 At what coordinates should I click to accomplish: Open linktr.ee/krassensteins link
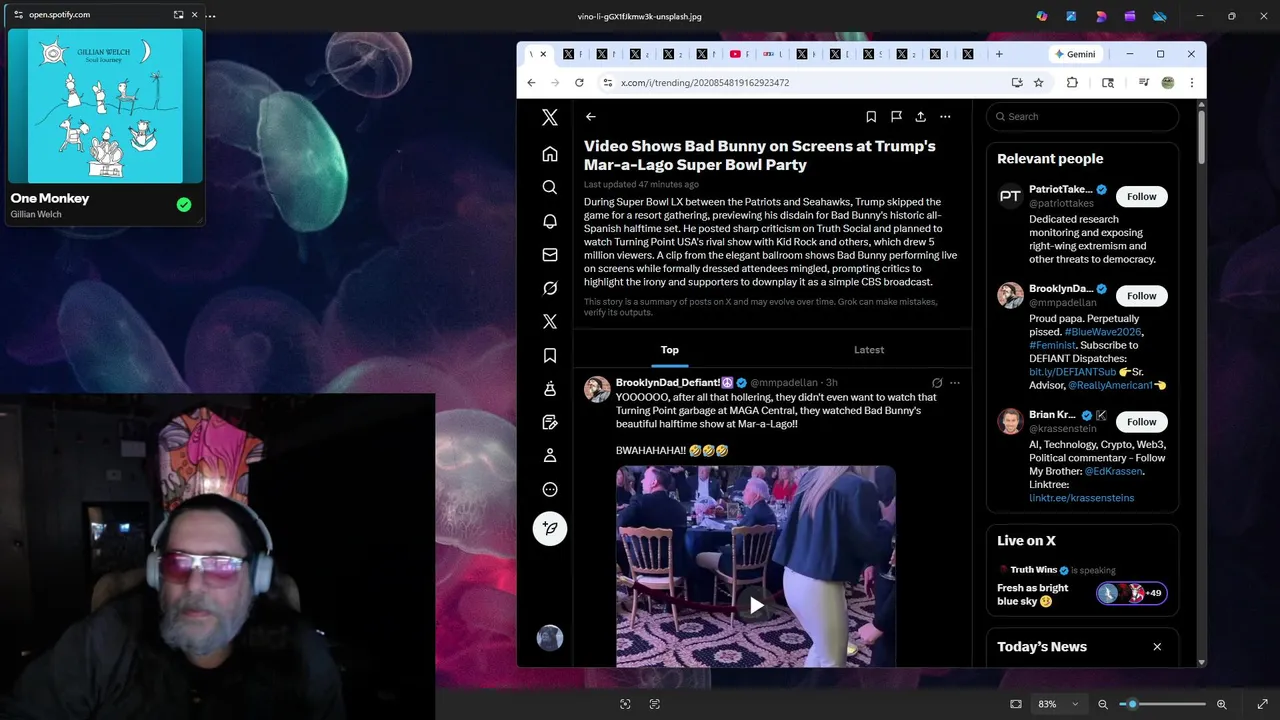1081,498
